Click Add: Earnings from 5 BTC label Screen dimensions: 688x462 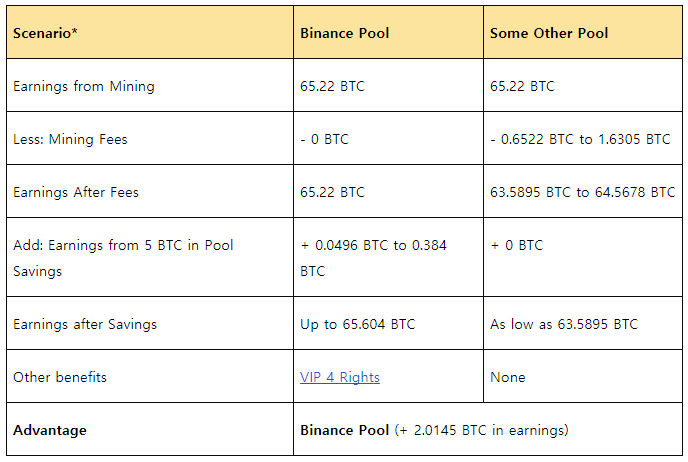point(123,258)
